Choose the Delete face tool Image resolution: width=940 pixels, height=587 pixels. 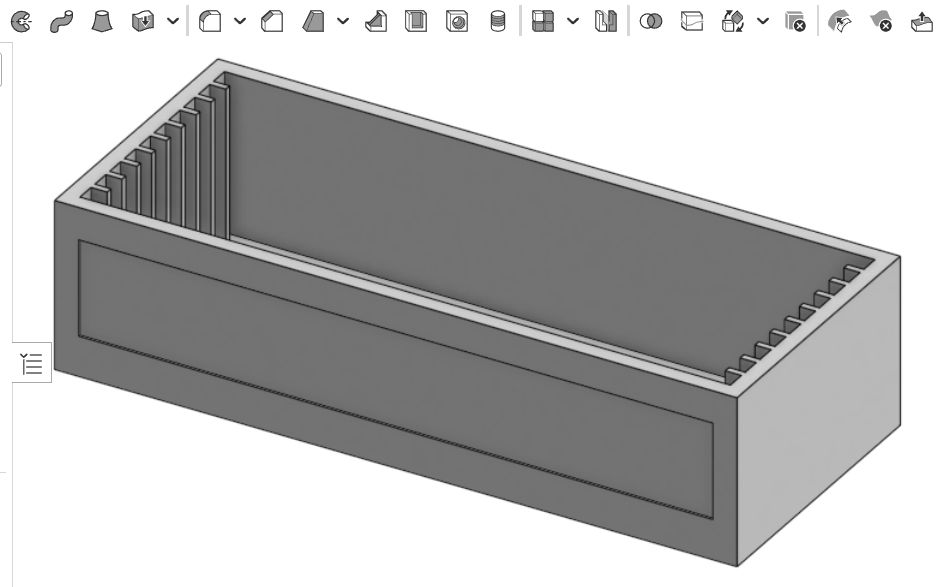pos(881,22)
